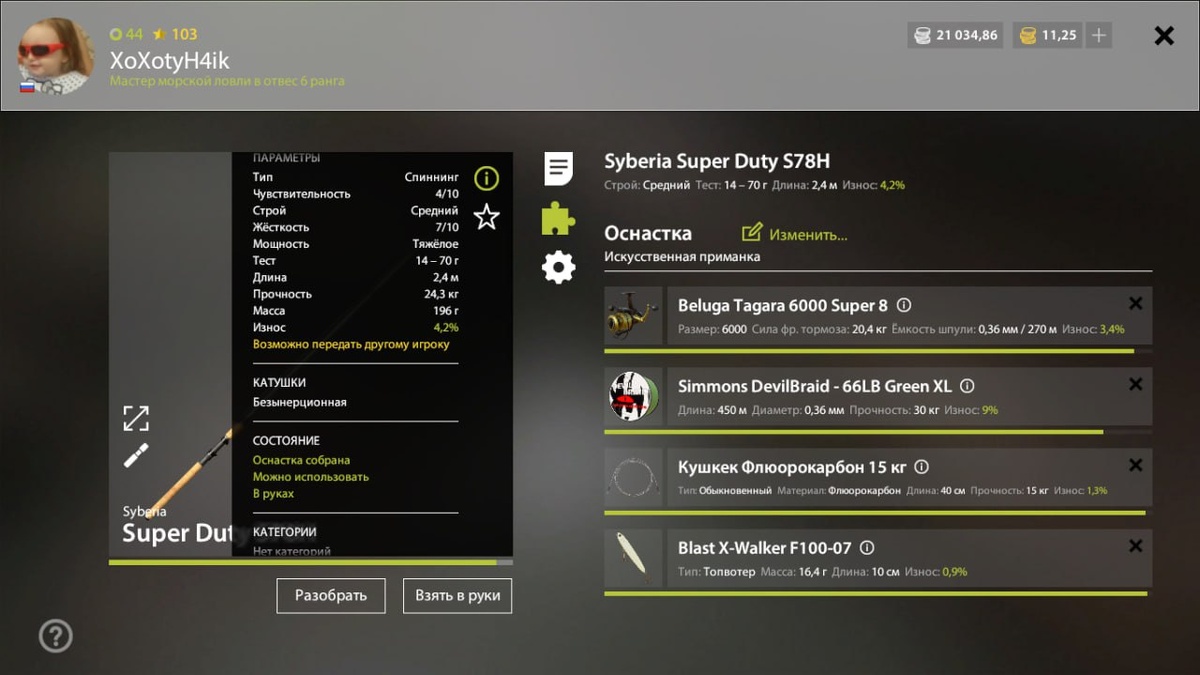Click the Russian flag under avatar

(27, 87)
